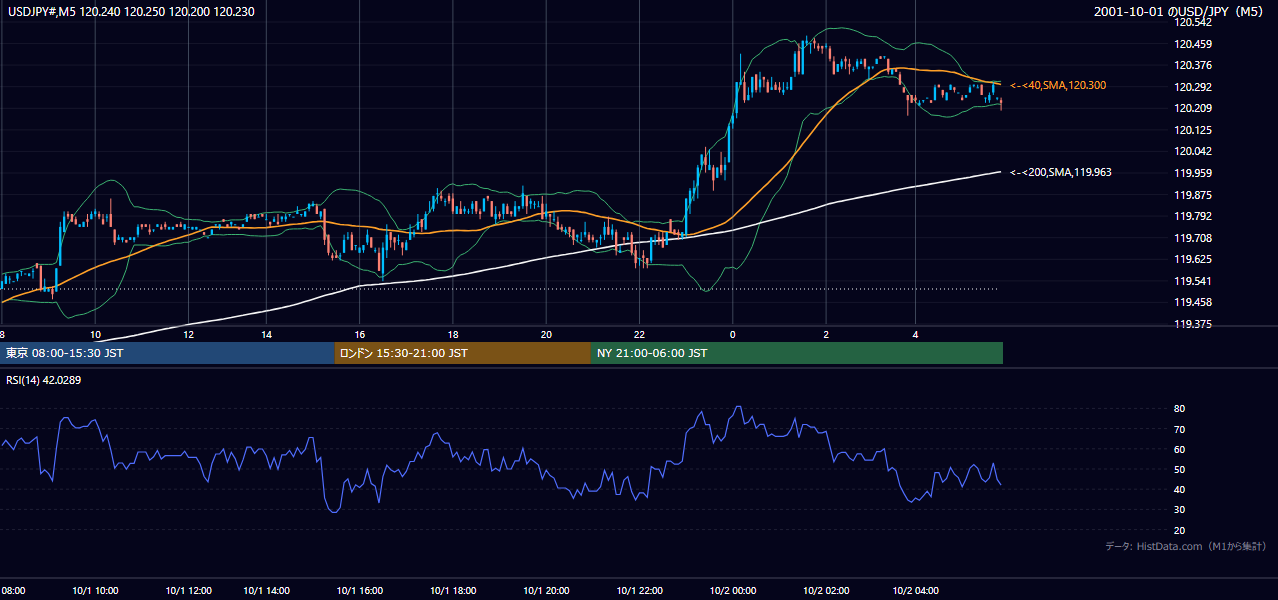This screenshot has height=600, width=1278.
Task: Click price level 119.792 on the axis
Action: [1192, 216]
